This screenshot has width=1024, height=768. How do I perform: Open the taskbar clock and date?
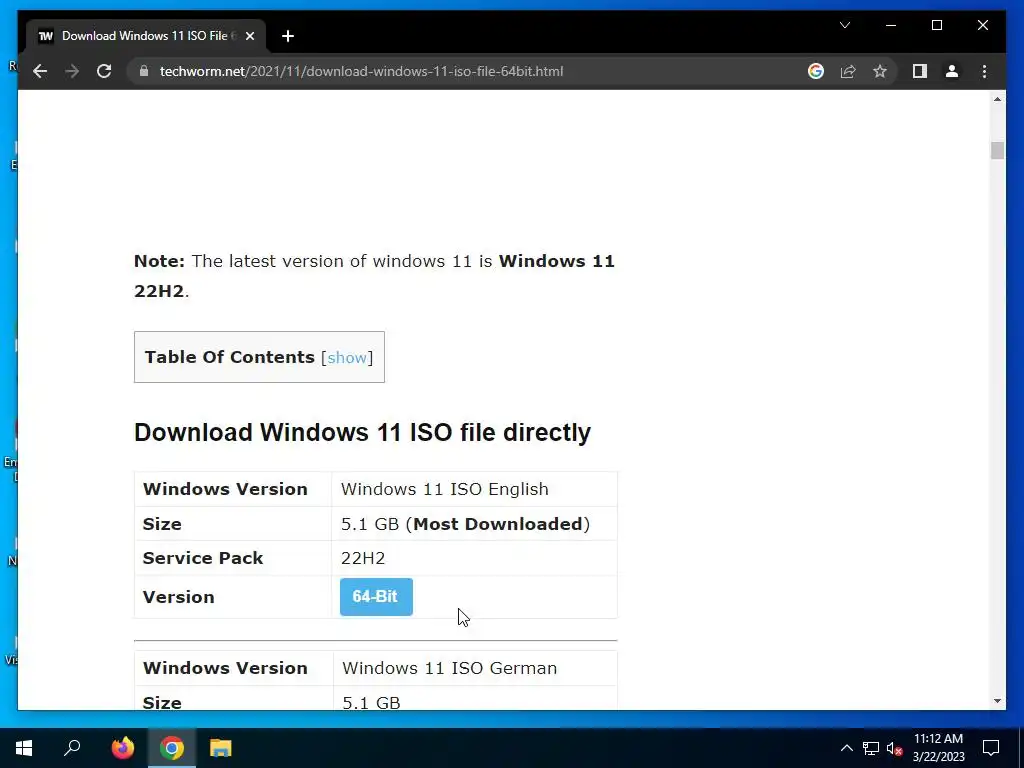point(938,748)
